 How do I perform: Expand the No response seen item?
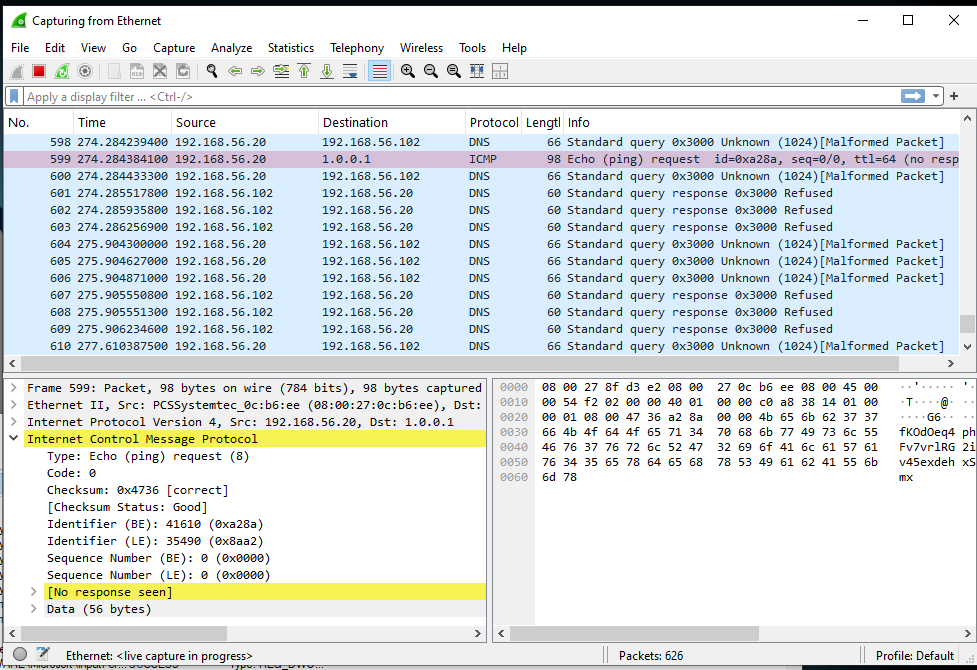tap(34, 592)
